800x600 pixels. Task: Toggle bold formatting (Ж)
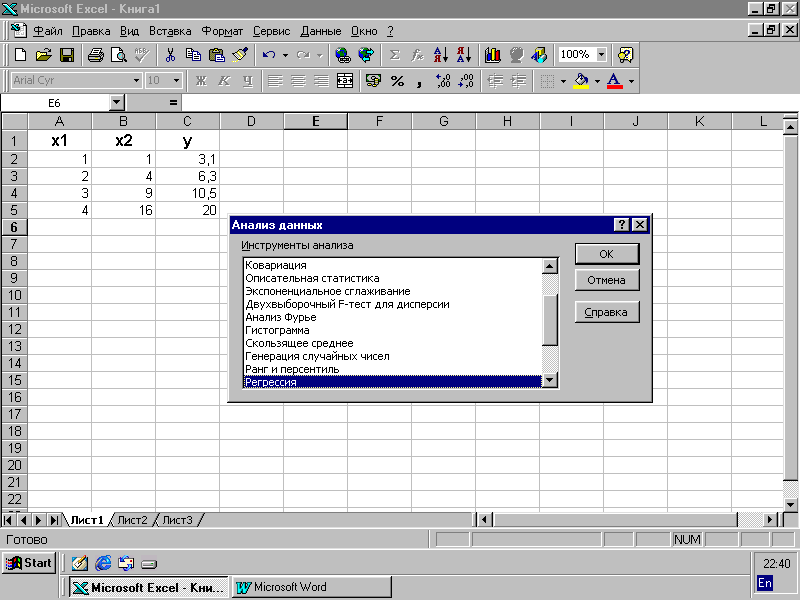click(200, 81)
